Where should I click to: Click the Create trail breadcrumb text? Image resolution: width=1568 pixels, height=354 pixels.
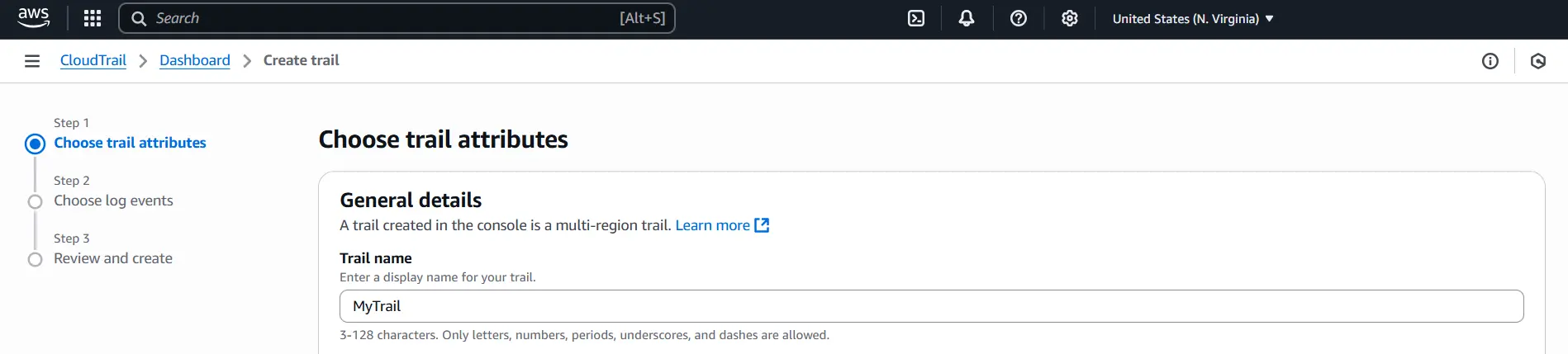click(x=301, y=60)
